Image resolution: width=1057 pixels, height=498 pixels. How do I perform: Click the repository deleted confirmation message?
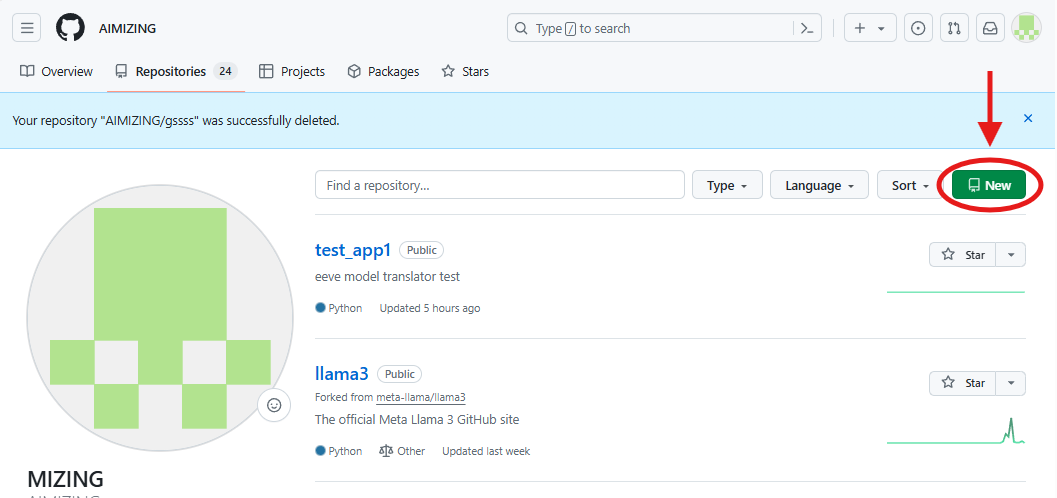point(176,121)
